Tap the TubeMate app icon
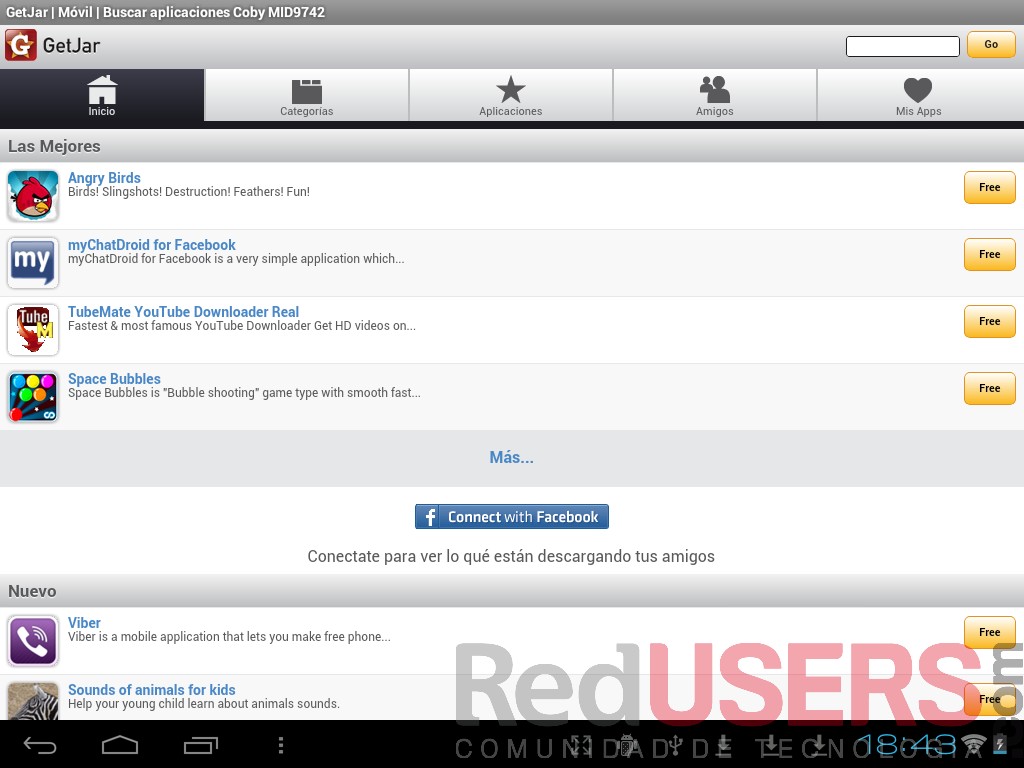The image size is (1024, 768). (33, 330)
